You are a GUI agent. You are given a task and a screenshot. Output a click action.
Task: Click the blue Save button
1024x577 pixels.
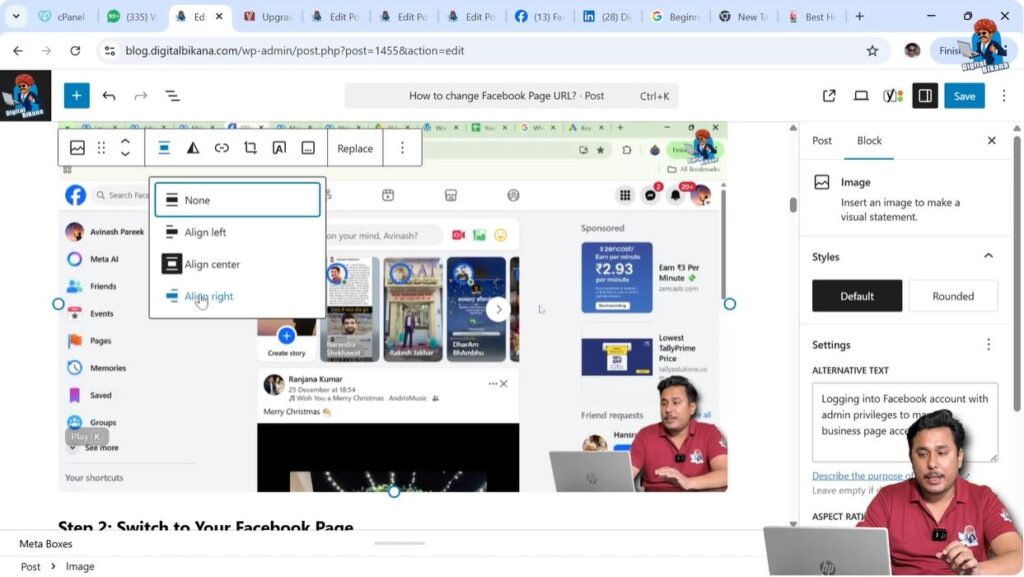tap(964, 96)
